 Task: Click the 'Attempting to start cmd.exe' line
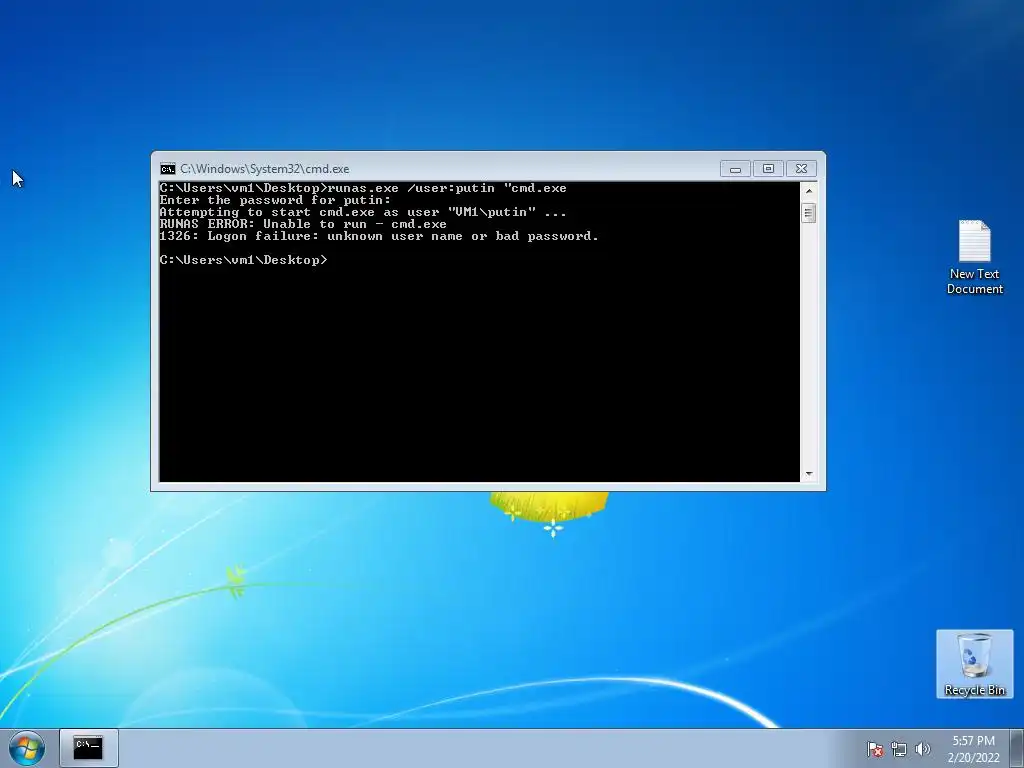click(363, 212)
